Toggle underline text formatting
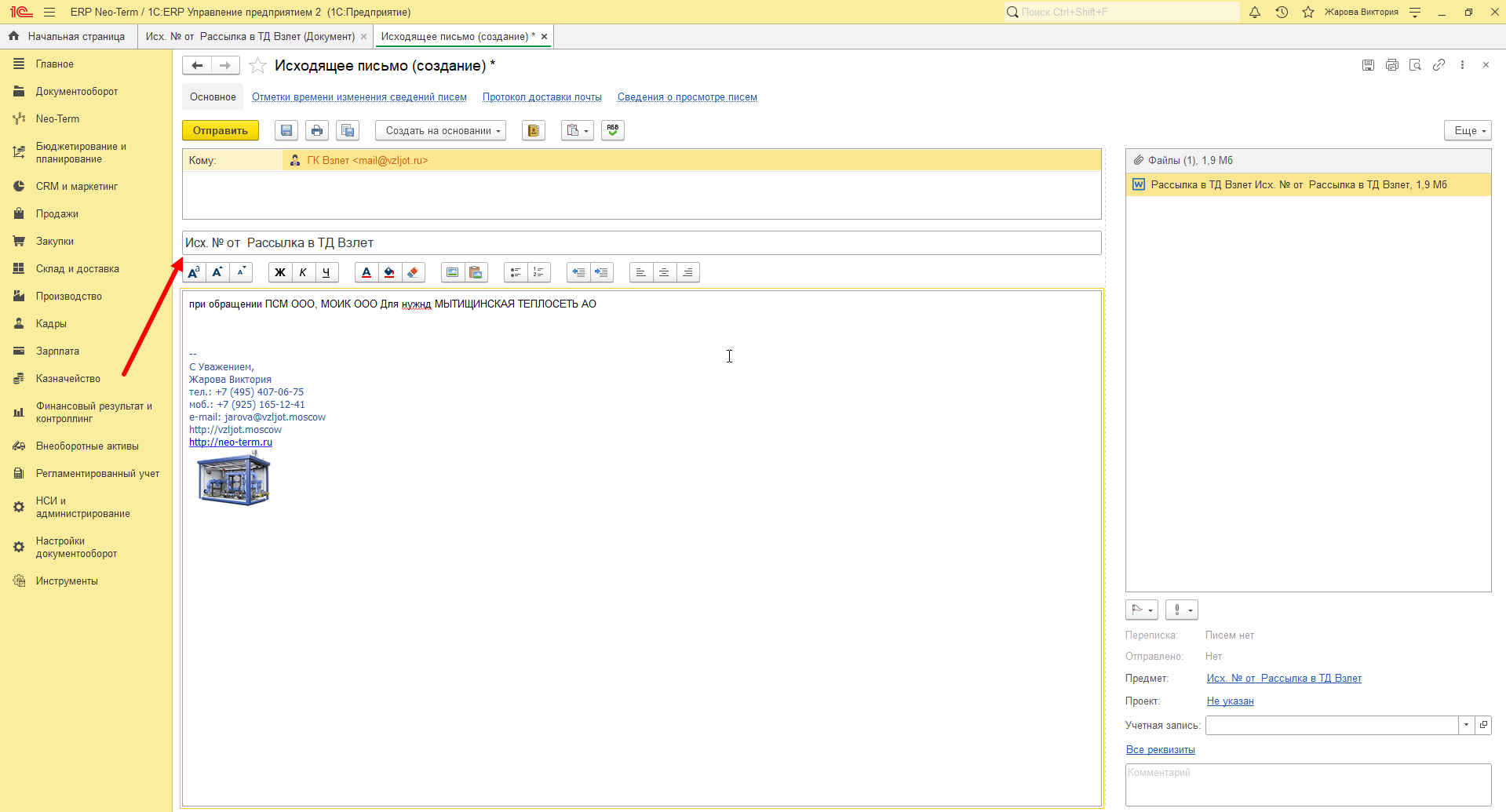The height and width of the screenshot is (812, 1506). [326, 272]
